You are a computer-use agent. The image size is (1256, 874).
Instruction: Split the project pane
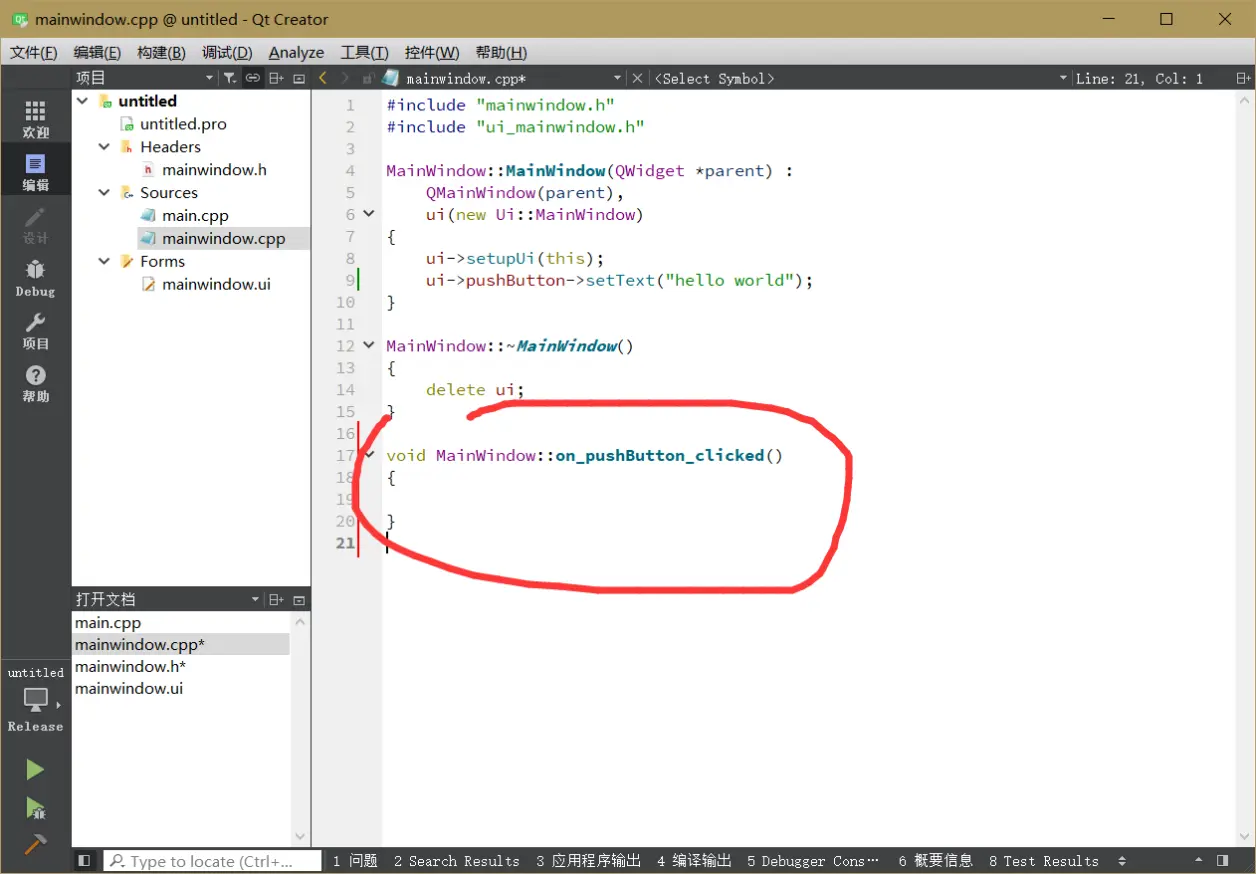(x=276, y=78)
